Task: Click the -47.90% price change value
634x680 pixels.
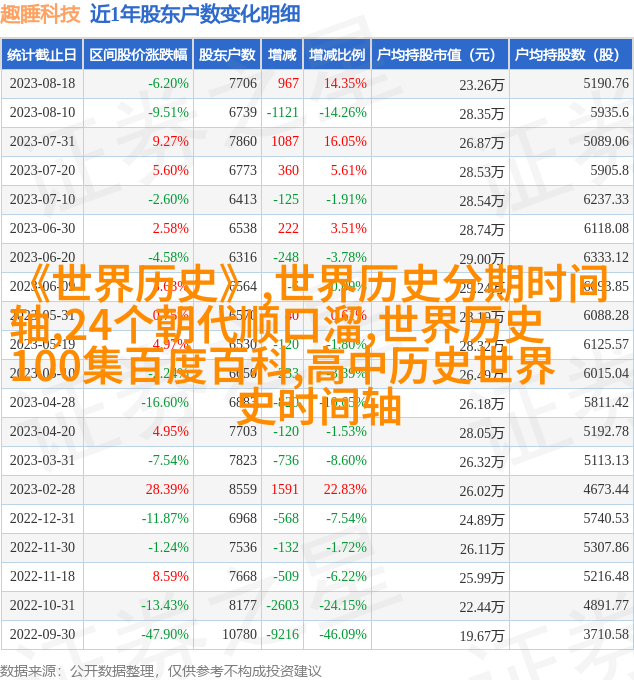Action: coord(165,634)
